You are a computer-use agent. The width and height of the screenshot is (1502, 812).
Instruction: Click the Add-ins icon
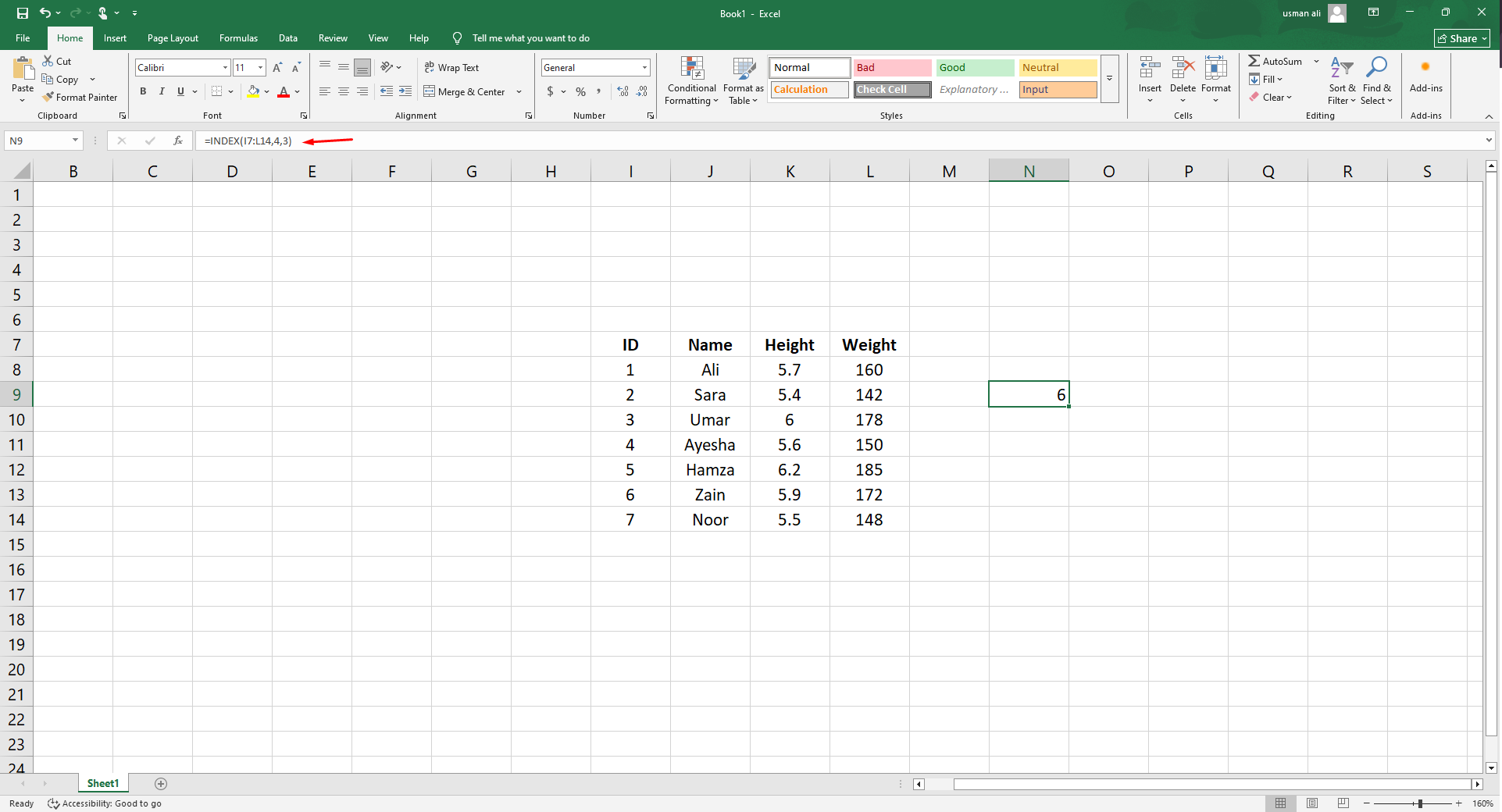1425,67
